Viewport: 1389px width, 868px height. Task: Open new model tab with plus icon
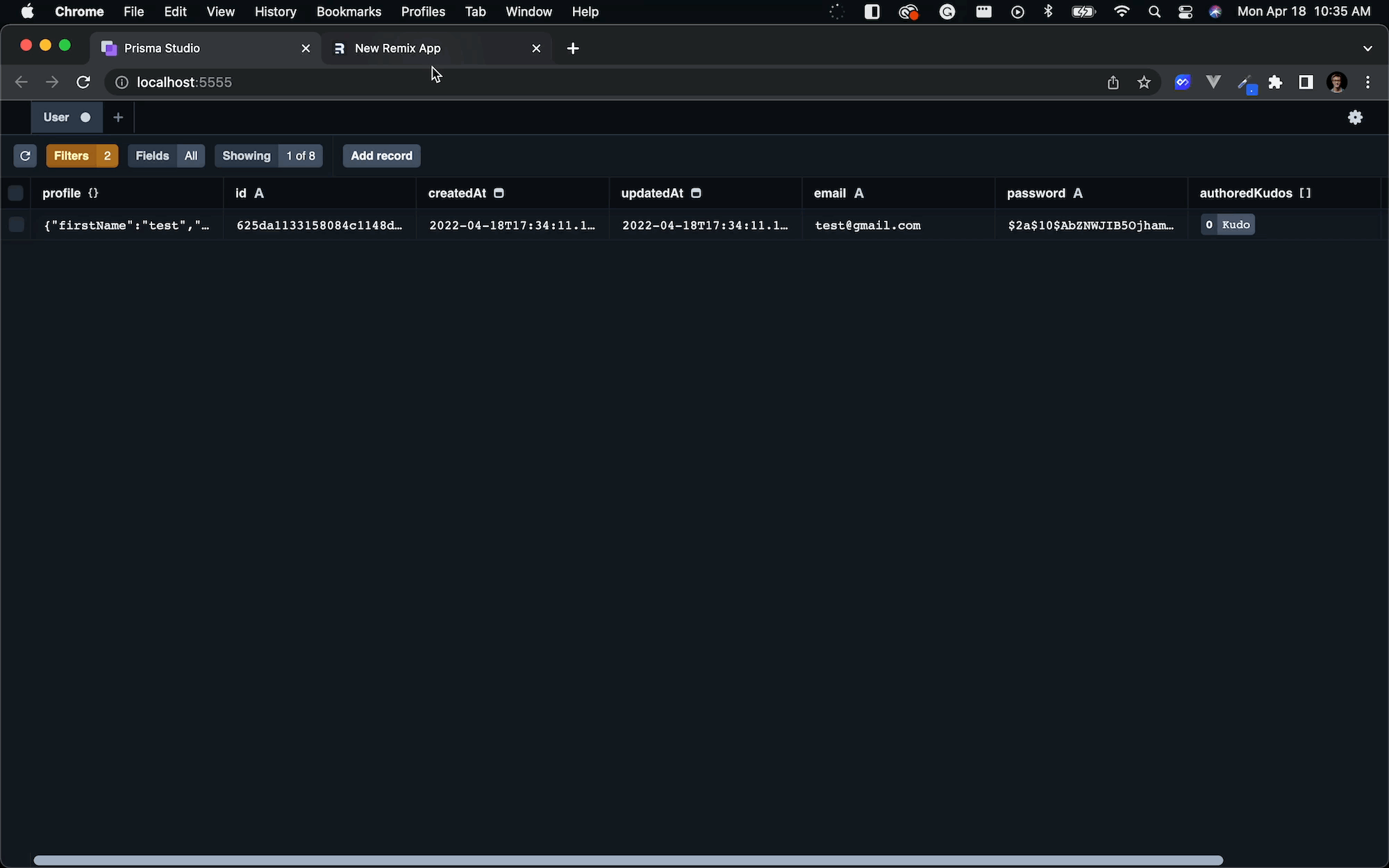118,117
